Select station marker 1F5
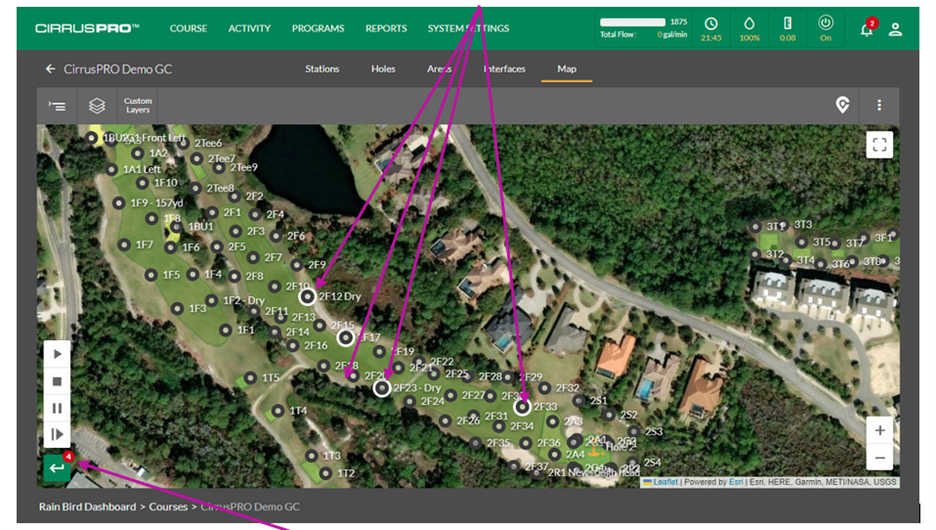 pos(151,275)
